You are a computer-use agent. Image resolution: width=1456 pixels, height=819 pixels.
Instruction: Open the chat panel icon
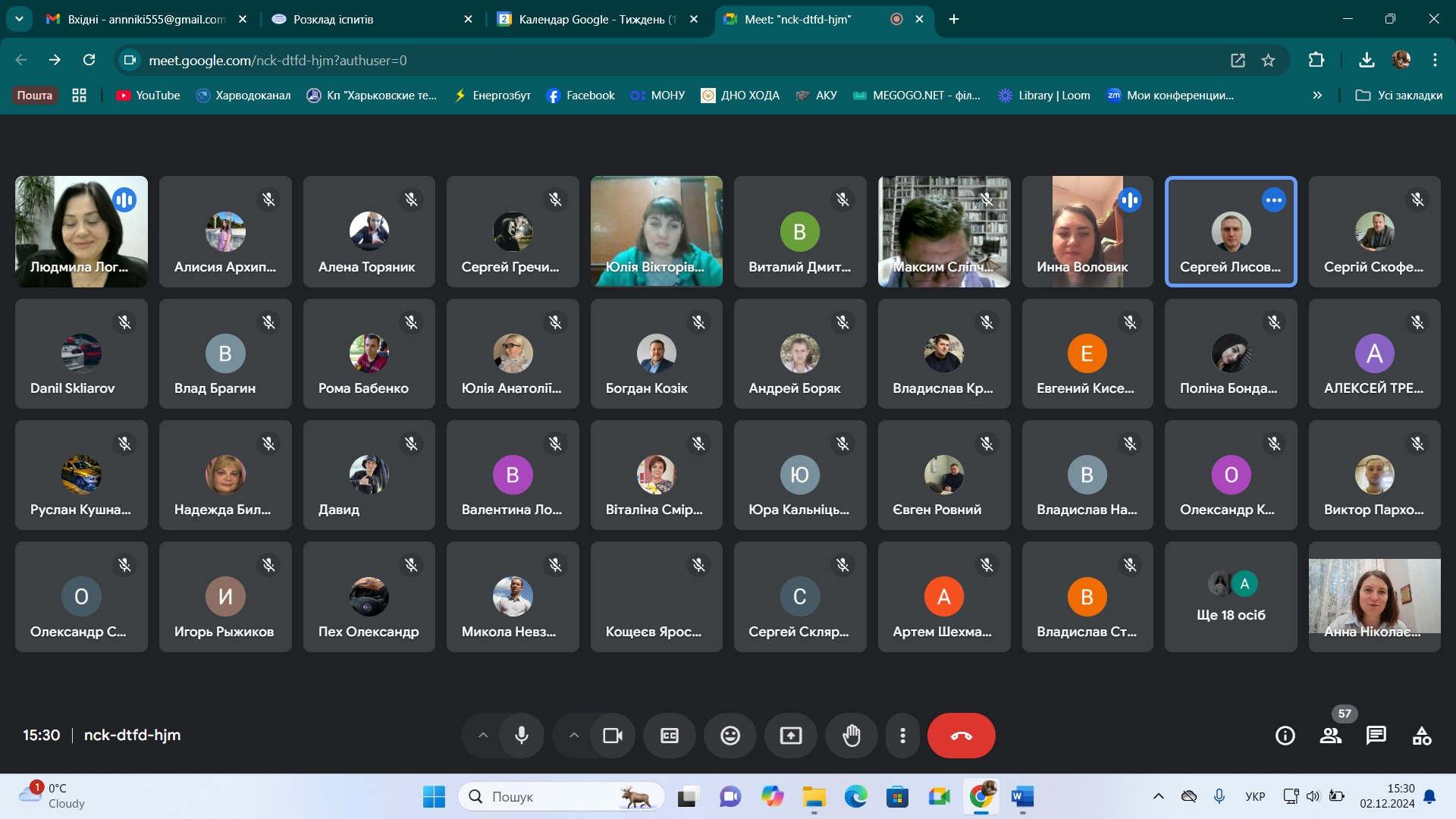(1376, 736)
